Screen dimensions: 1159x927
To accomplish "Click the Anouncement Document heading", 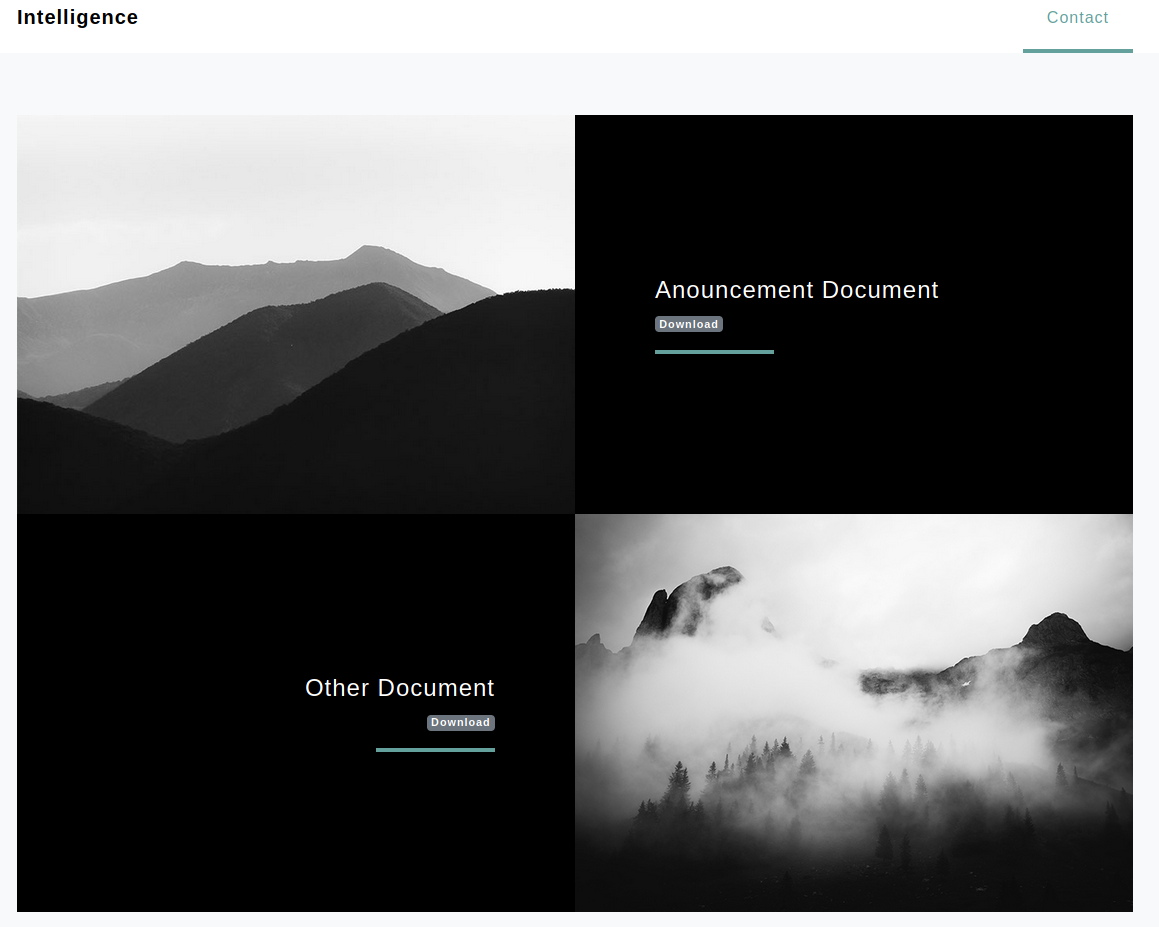I will [x=796, y=290].
